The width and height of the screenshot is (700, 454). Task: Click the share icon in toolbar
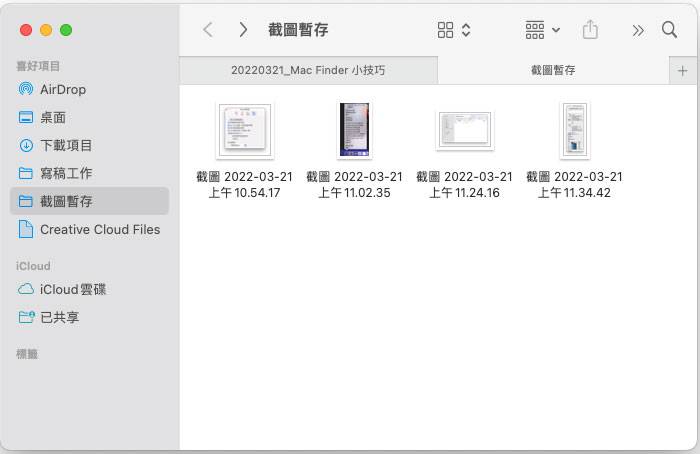pyautogui.click(x=590, y=30)
